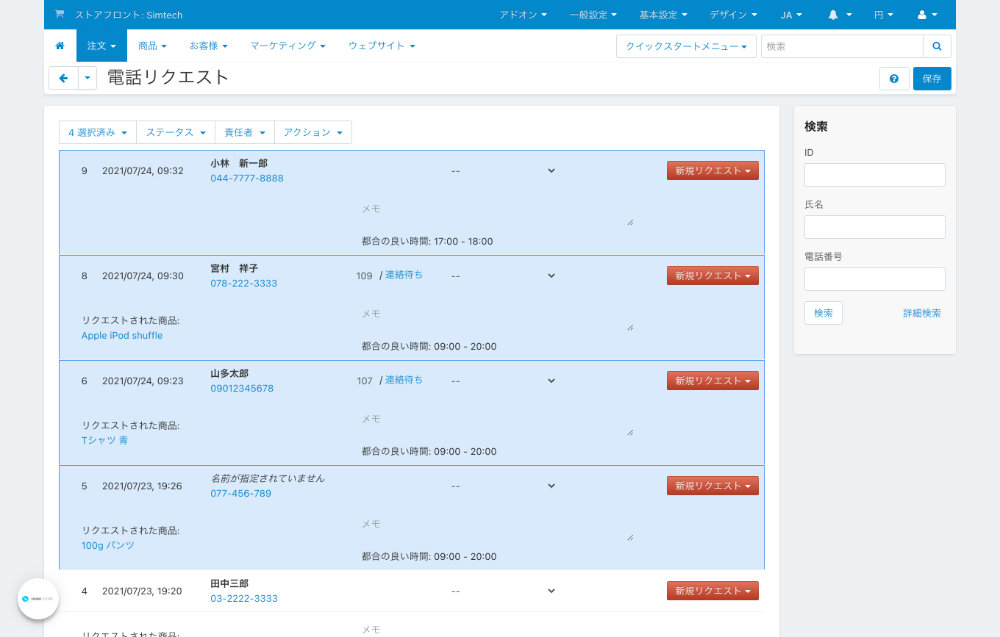
Task: Click phone number 077-456-789
Action: tap(240, 494)
